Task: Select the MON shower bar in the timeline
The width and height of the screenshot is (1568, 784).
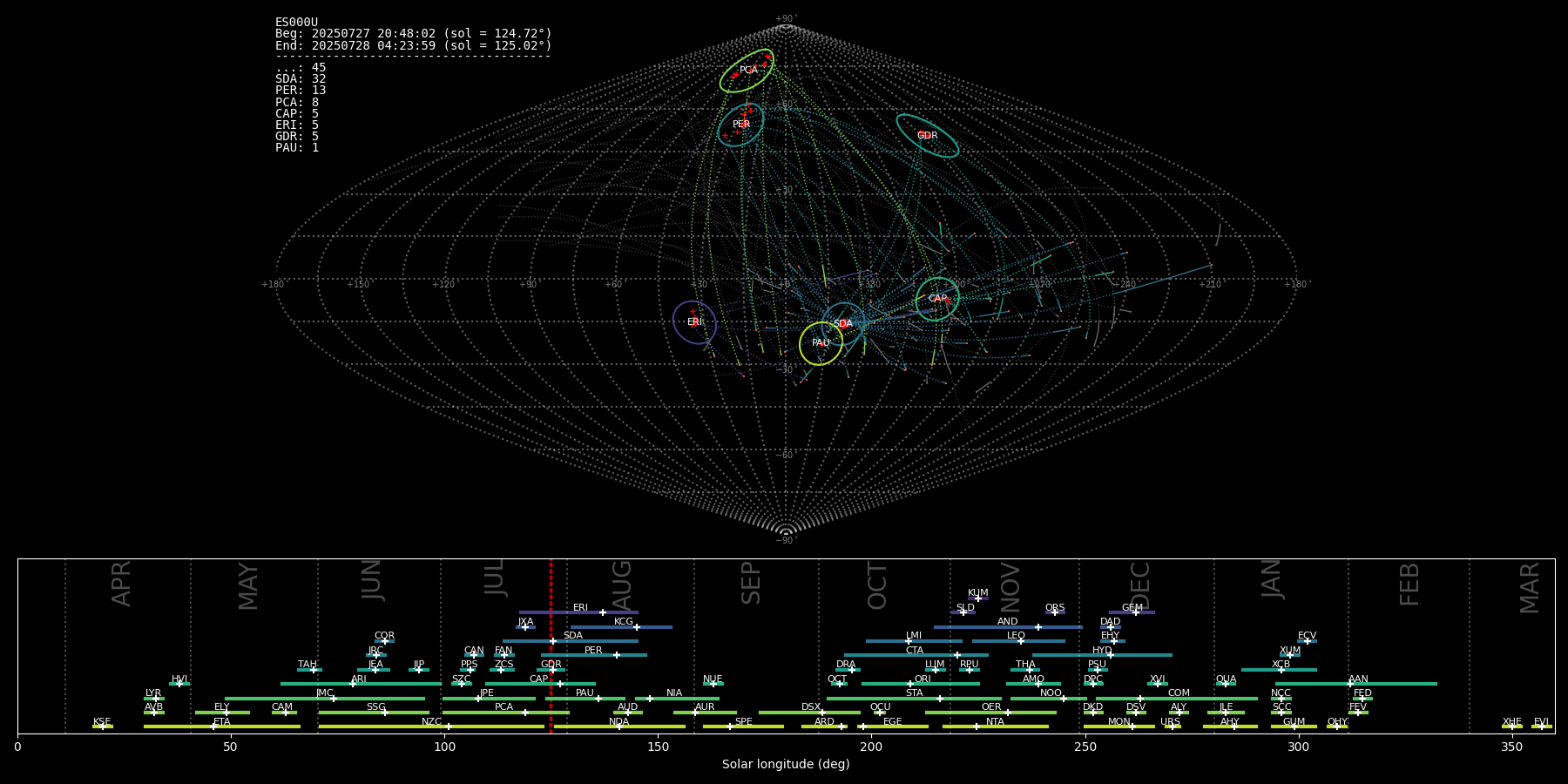Action: point(1119,727)
